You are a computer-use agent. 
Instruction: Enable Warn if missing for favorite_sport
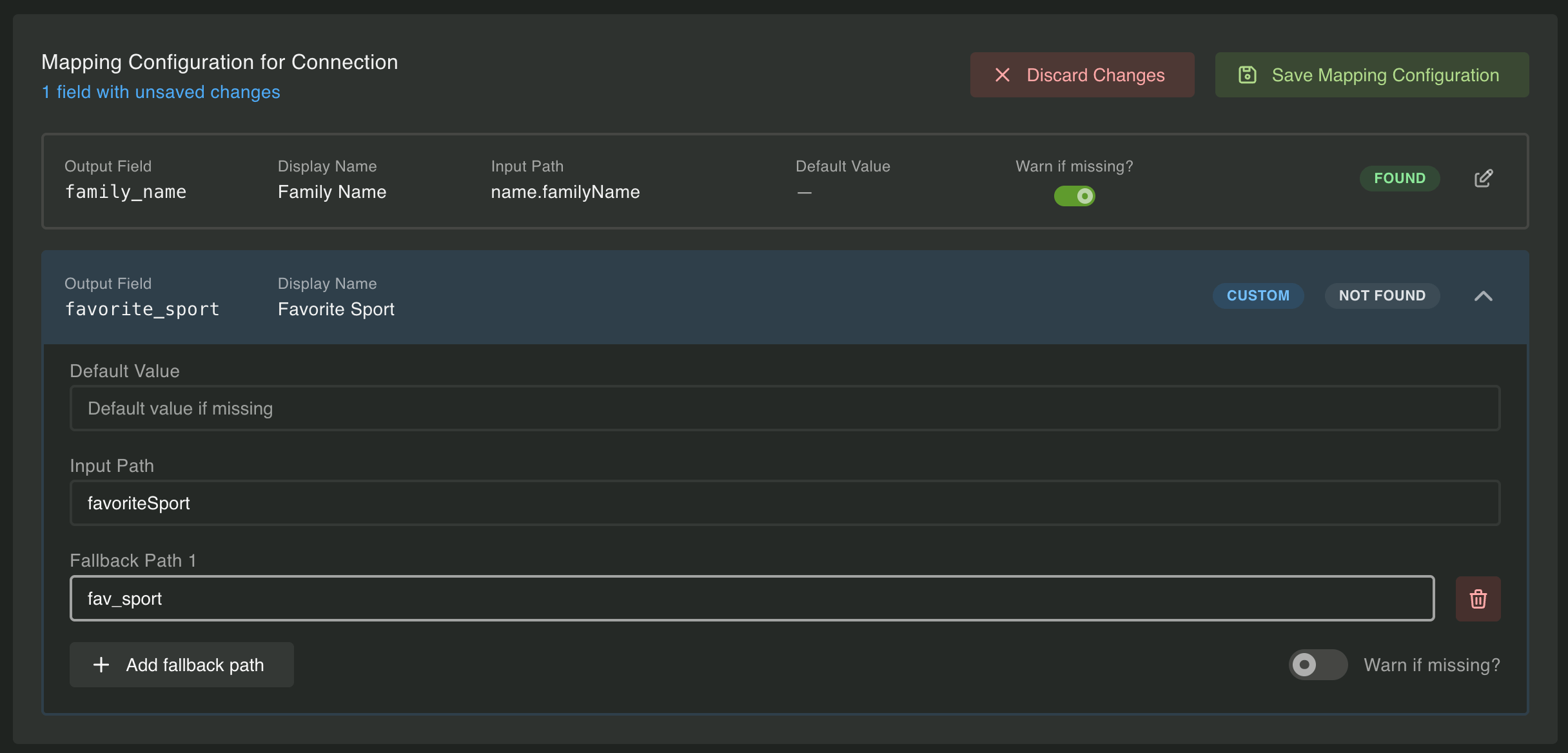(1317, 665)
